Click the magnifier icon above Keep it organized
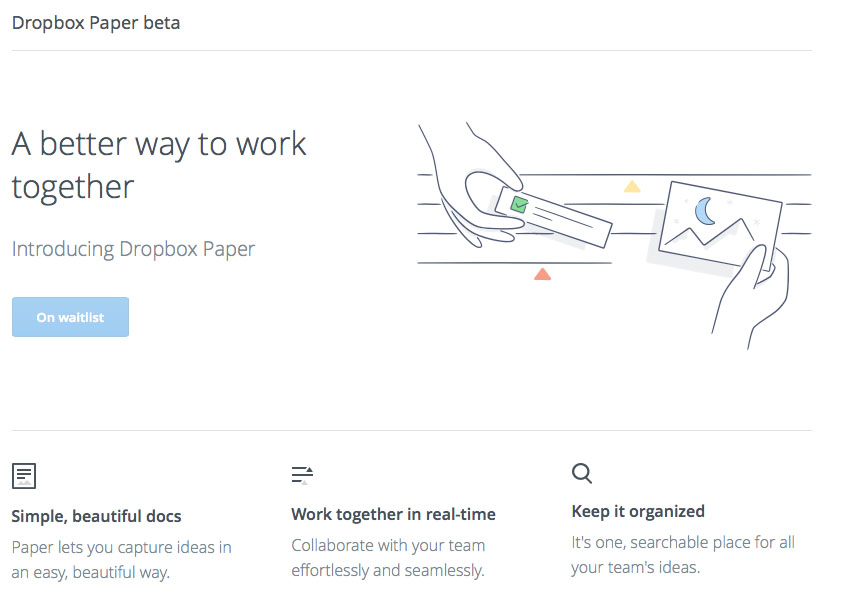Viewport: 844px width, 605px height. click(582, 474)
